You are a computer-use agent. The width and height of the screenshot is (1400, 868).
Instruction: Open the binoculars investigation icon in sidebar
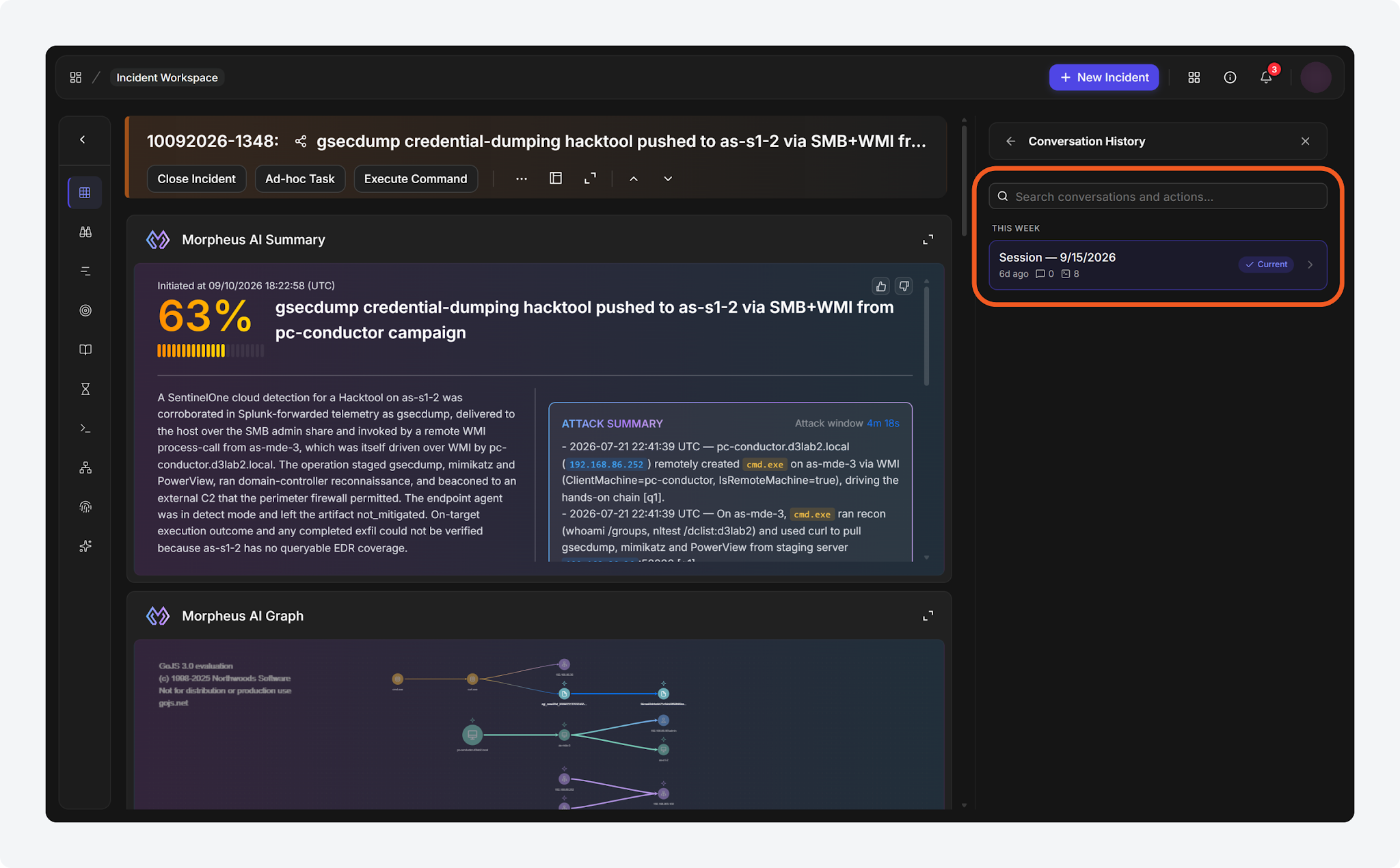pos(85,232)
